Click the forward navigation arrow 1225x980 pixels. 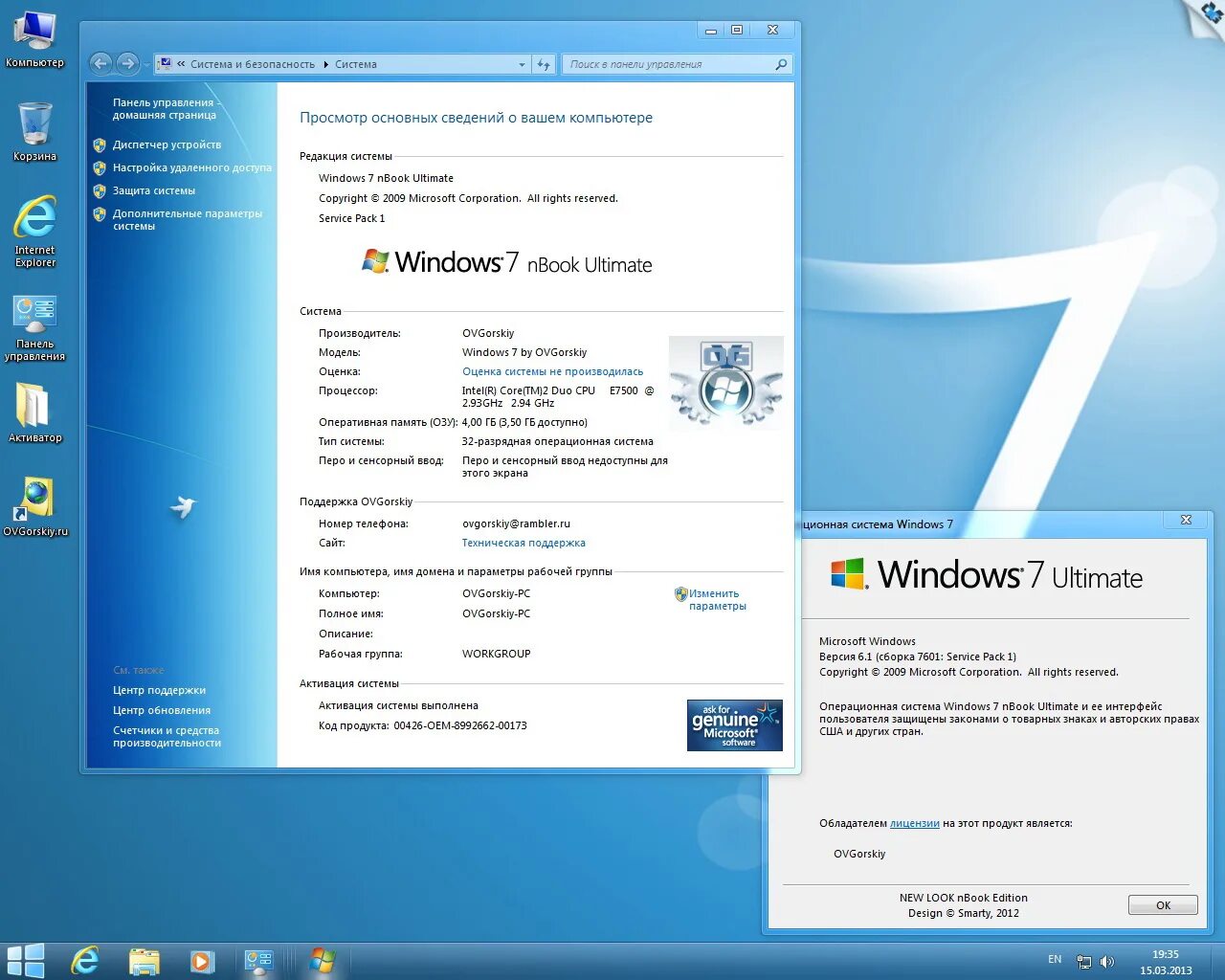click(127, 64)
